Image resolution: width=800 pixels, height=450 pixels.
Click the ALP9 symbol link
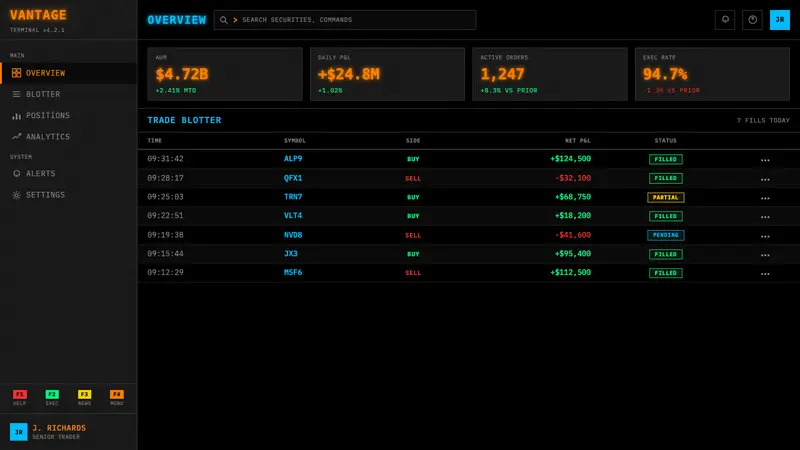[293, 159]
